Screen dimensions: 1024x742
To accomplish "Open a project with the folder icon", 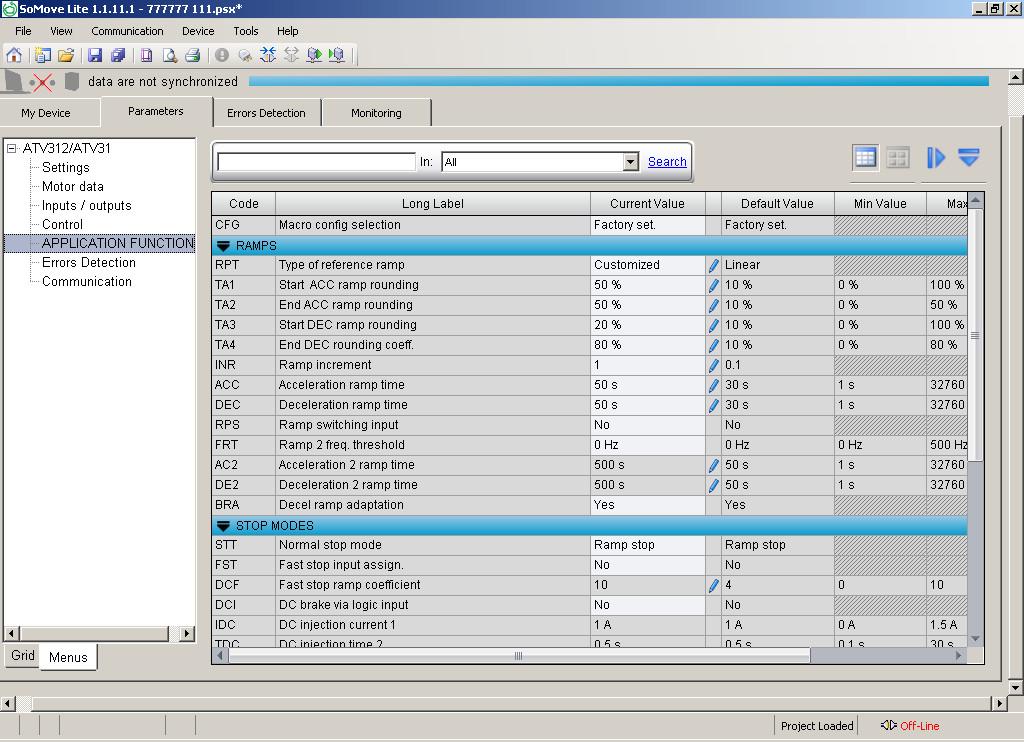I will click(66, 56).
